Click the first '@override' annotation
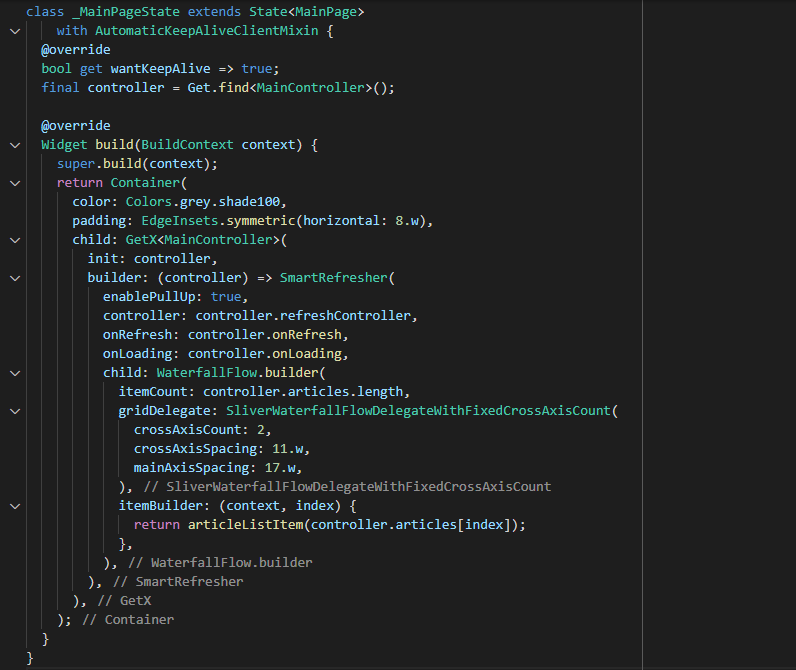 (x=76, y=50)
